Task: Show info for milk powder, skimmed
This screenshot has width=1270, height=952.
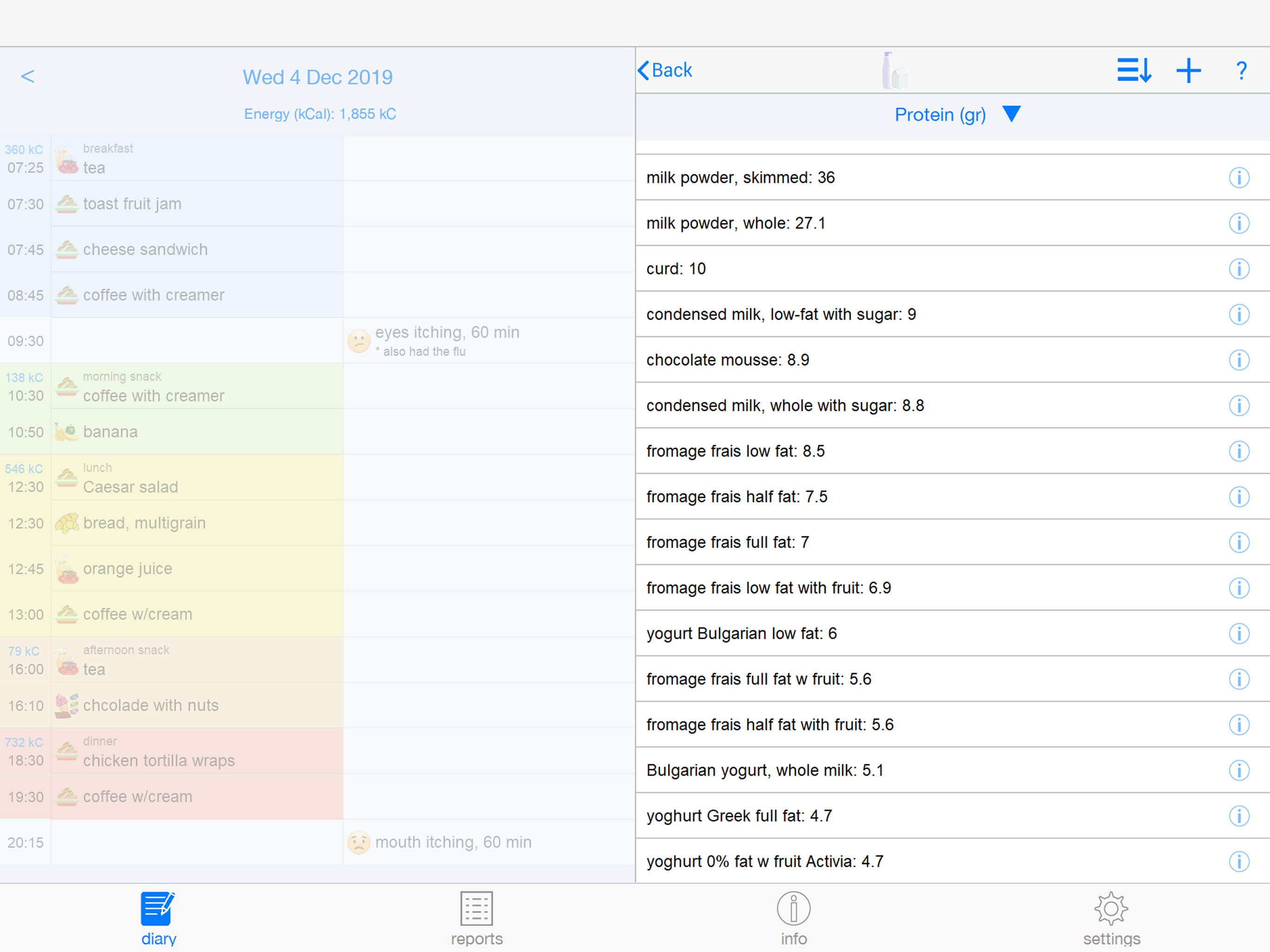Action: point(1239,178)
